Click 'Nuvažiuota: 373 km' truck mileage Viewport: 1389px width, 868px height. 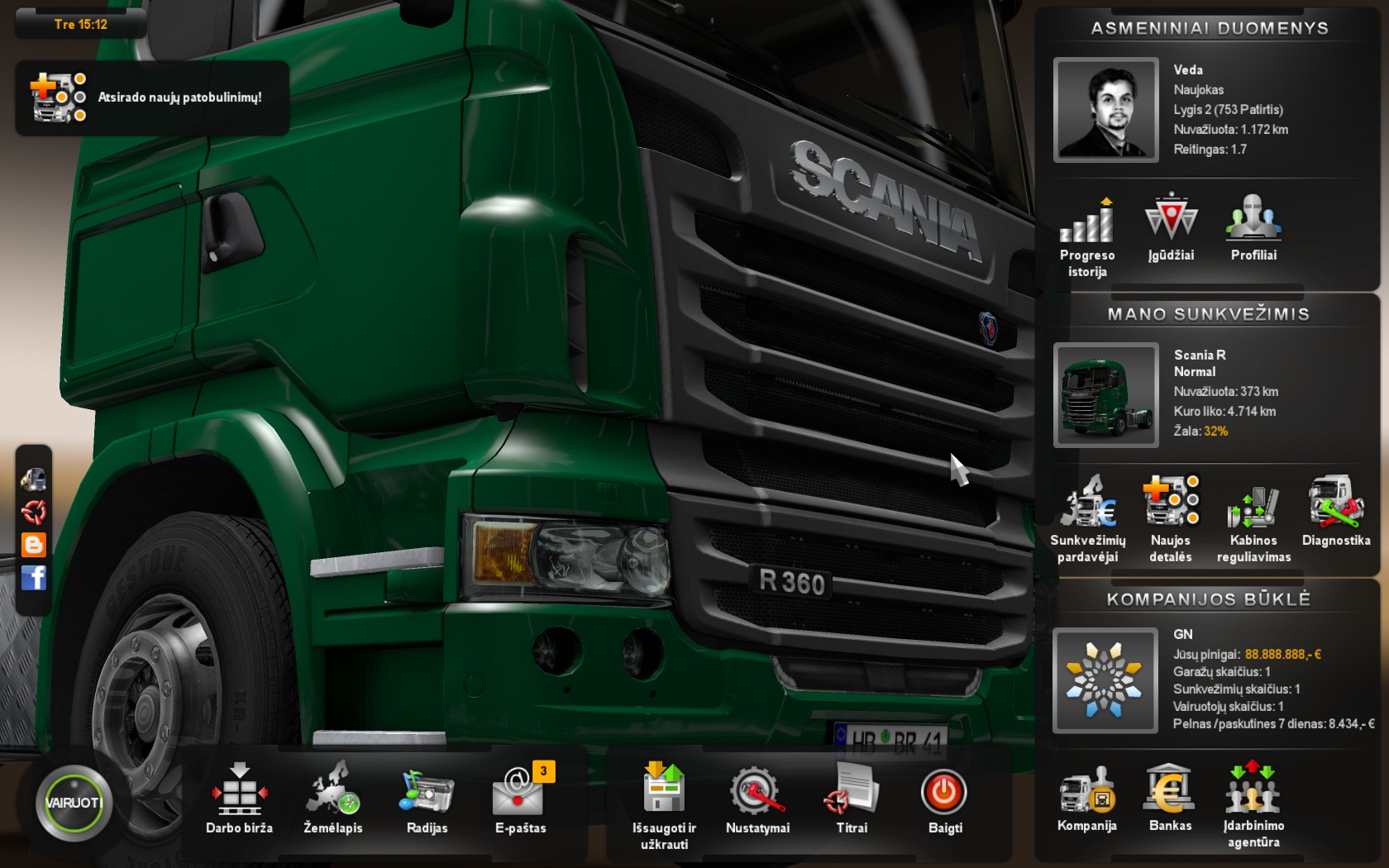coord(1225,392)
